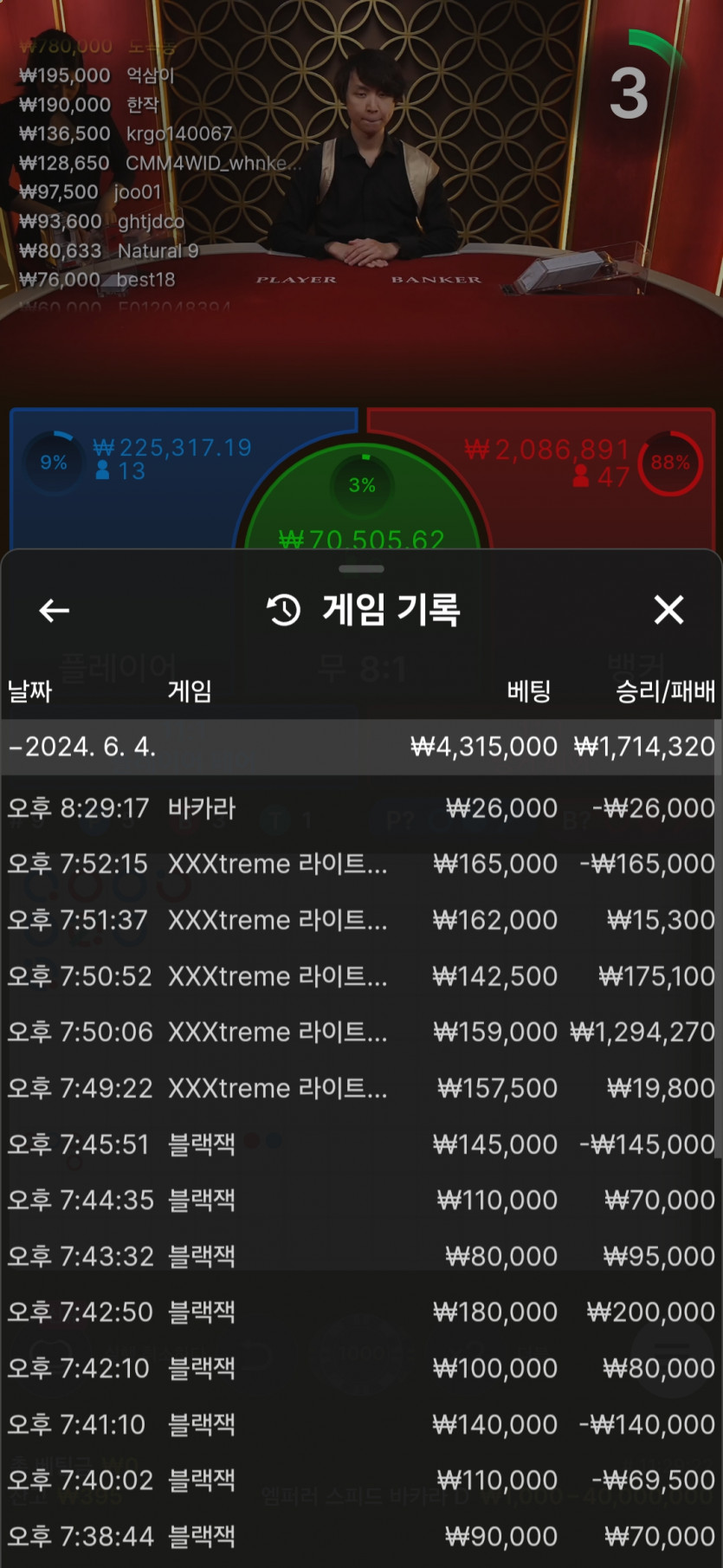Open the 오후 7:49:22 XXXtreme record
The width and height of the screenshot is (723, 1568).
coord(361,1088)
